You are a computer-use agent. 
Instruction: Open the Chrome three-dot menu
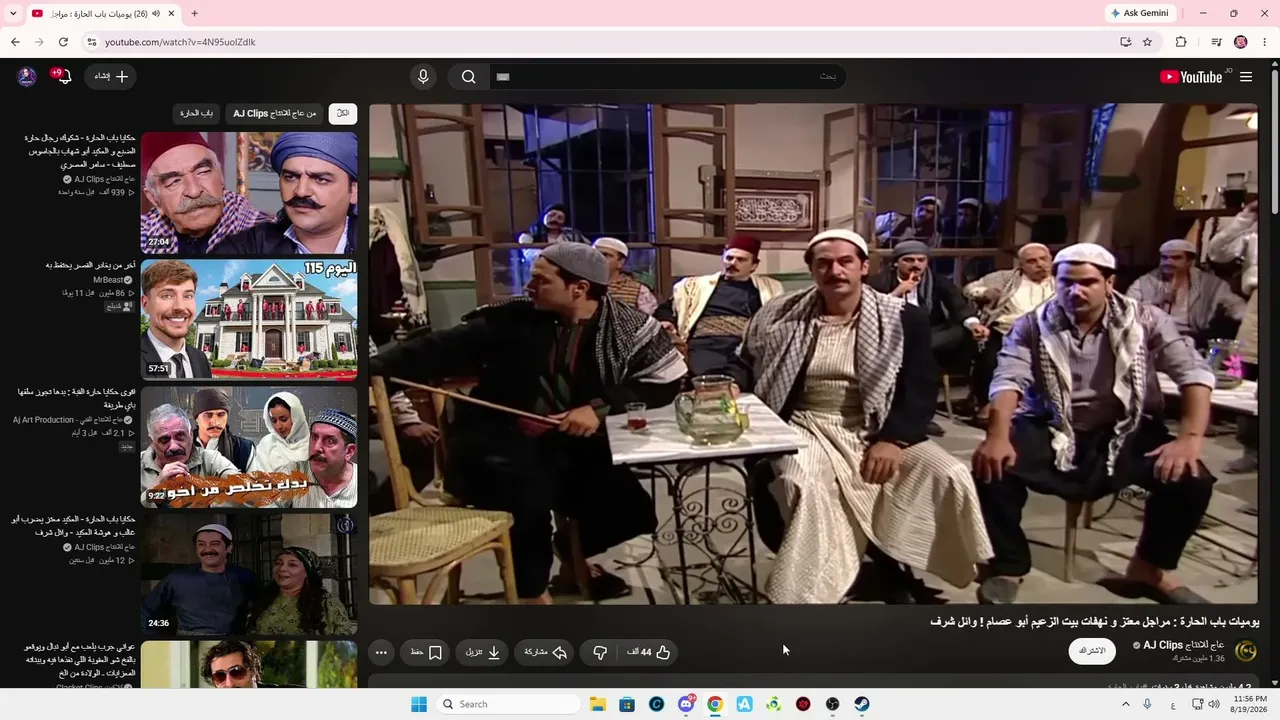point(1265,42)
